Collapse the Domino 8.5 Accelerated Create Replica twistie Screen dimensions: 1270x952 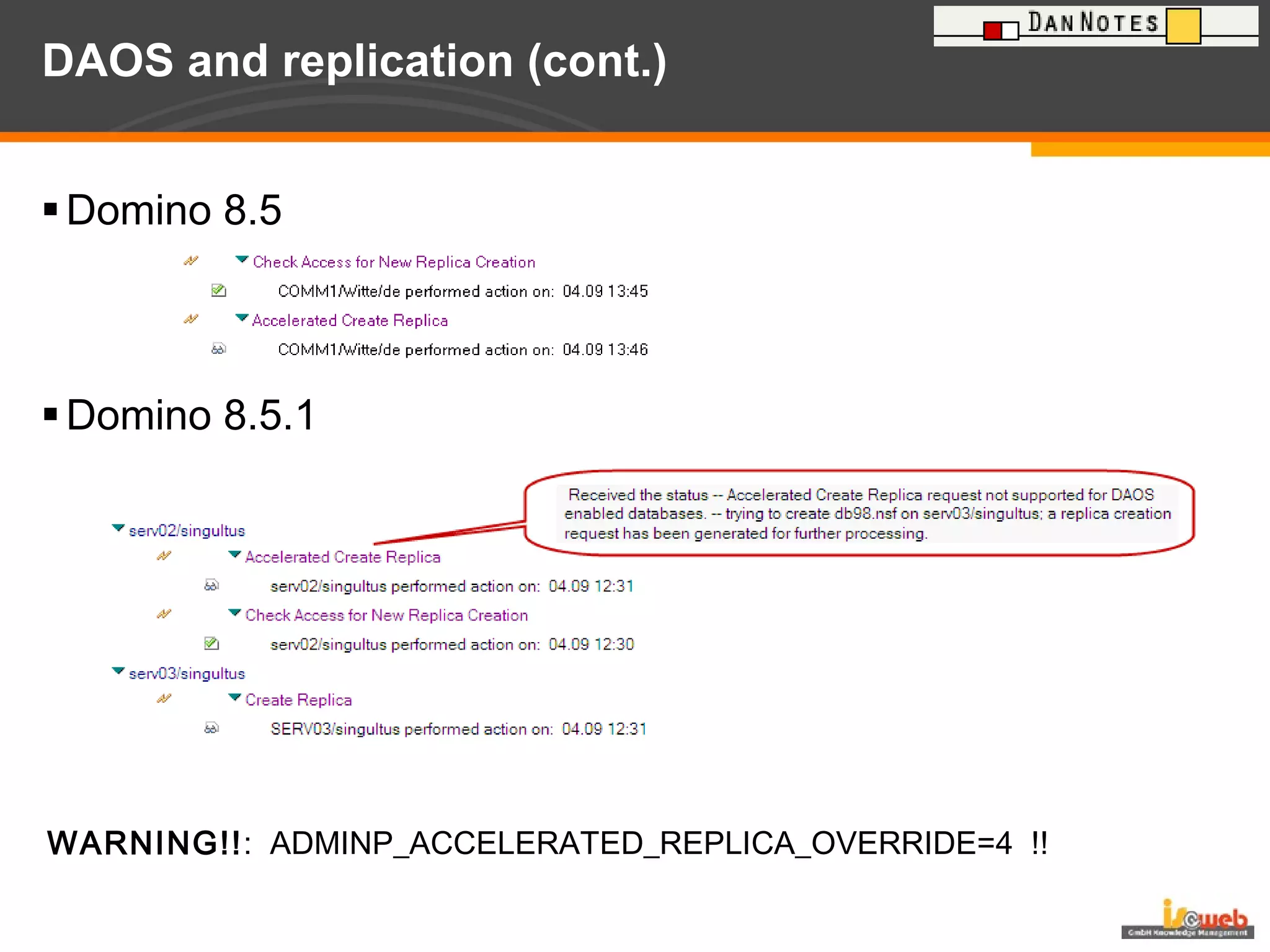242,318
